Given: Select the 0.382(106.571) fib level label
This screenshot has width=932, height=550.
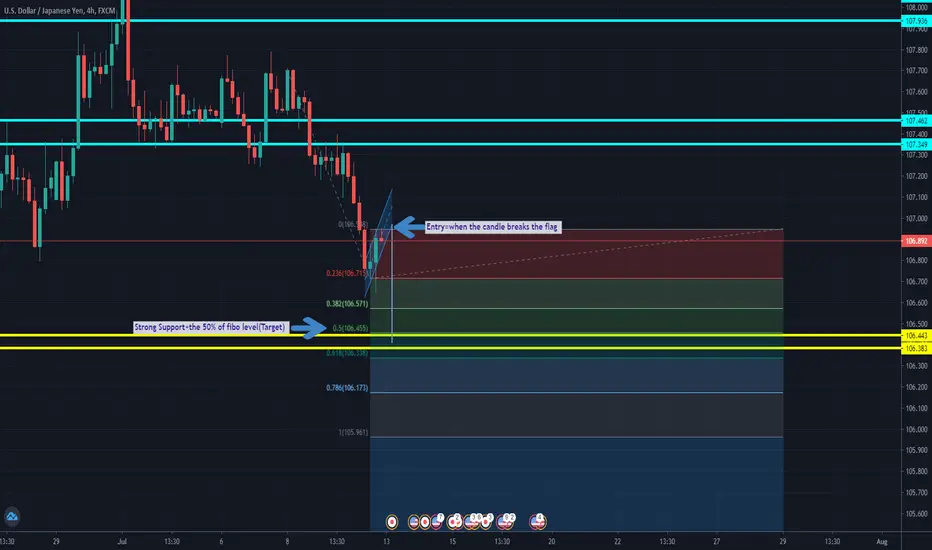Looking at the screenshot, I should pyautogui.click(x=347, y=304).
